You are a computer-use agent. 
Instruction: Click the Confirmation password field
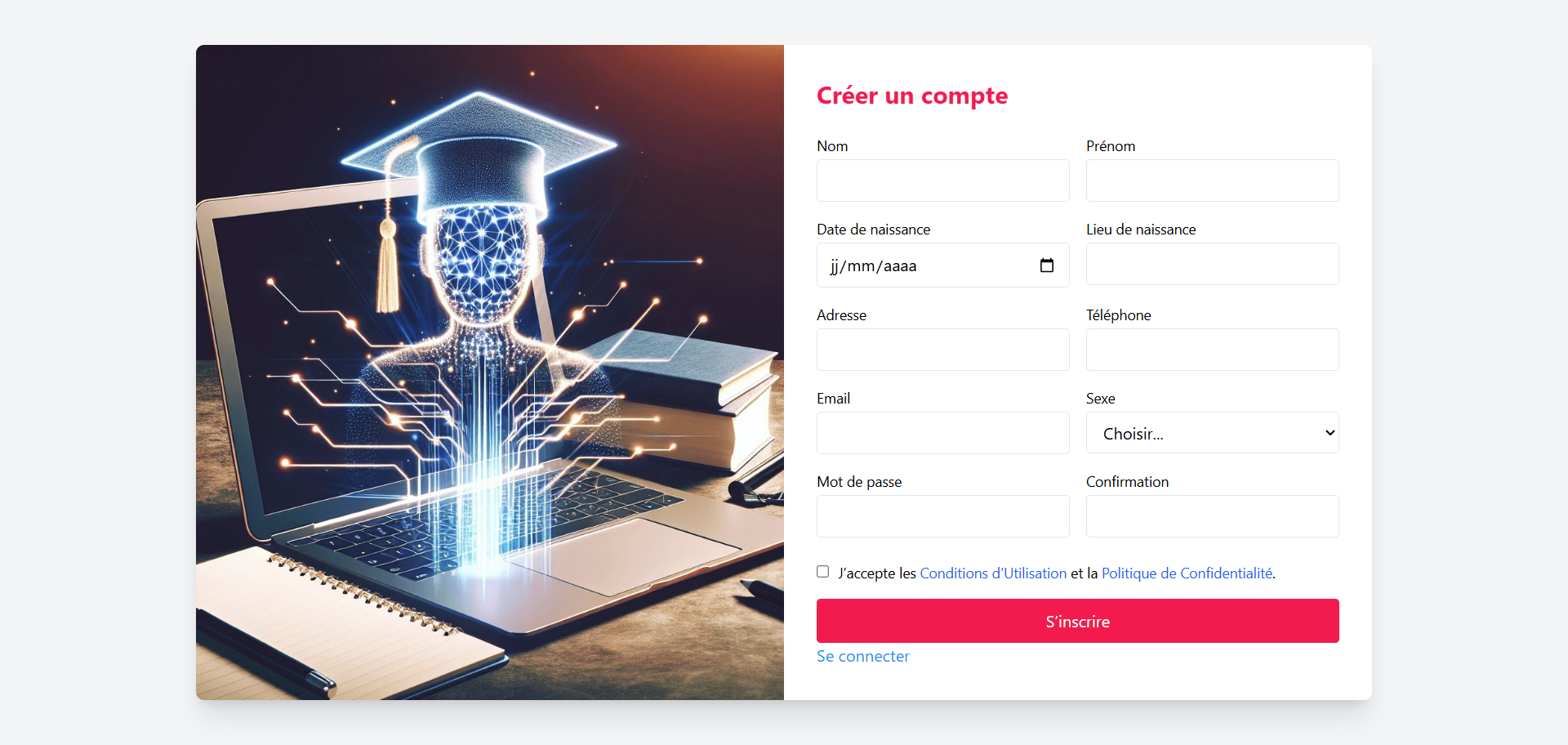1212,516
